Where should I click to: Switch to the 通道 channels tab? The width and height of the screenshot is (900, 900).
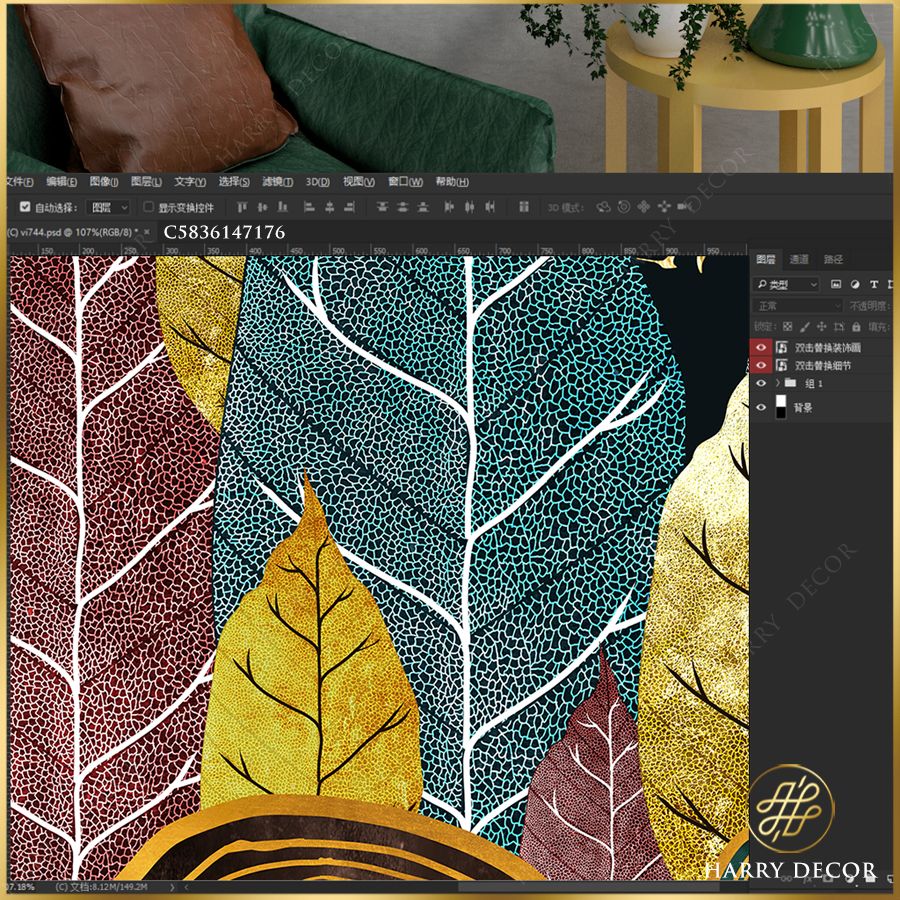tap(798, 259)
